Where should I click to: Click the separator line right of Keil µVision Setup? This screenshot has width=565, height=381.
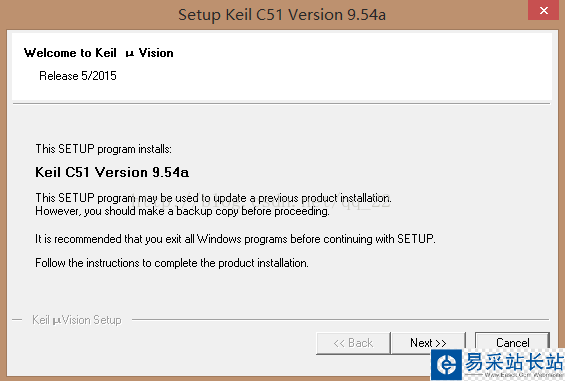341,319
